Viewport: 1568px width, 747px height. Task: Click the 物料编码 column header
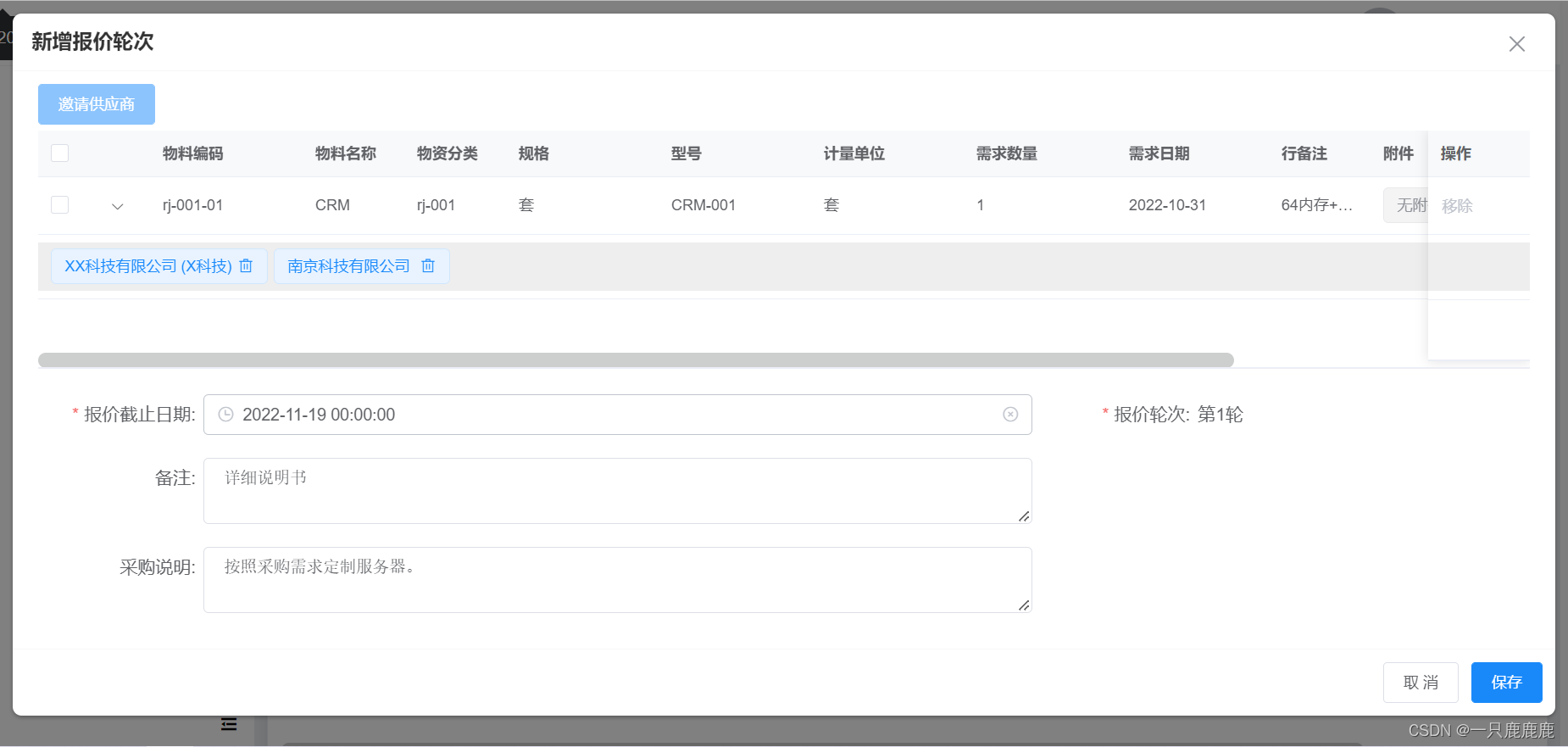pyautogui.click(x=193, y=153)
